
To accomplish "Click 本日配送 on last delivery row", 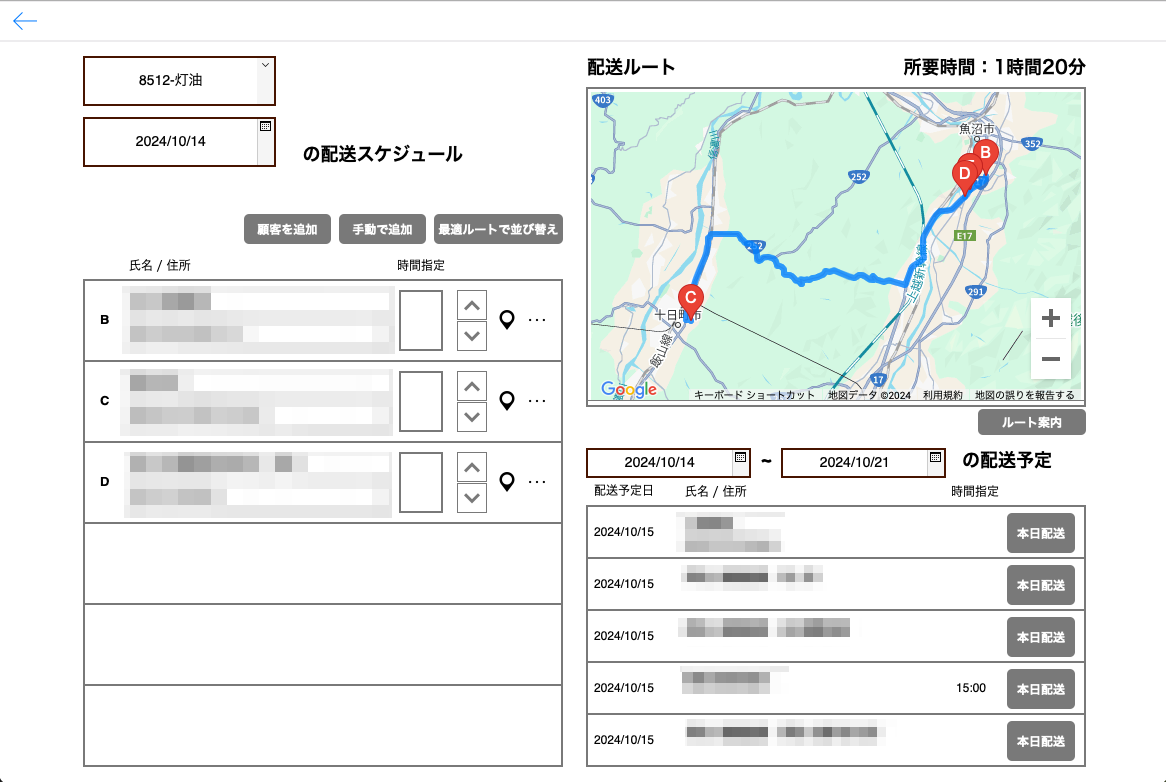I will coord(1040,741).
